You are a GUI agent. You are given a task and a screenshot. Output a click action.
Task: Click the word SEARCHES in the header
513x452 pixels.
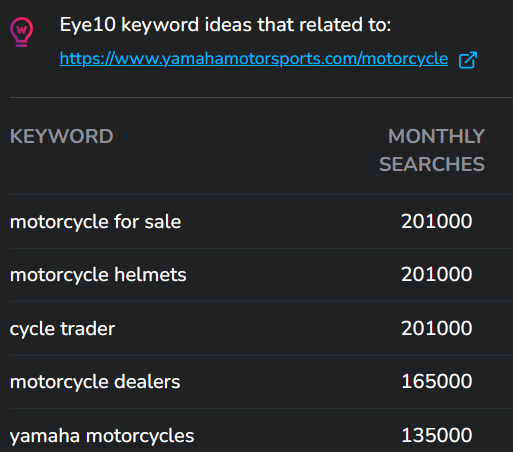432,164
